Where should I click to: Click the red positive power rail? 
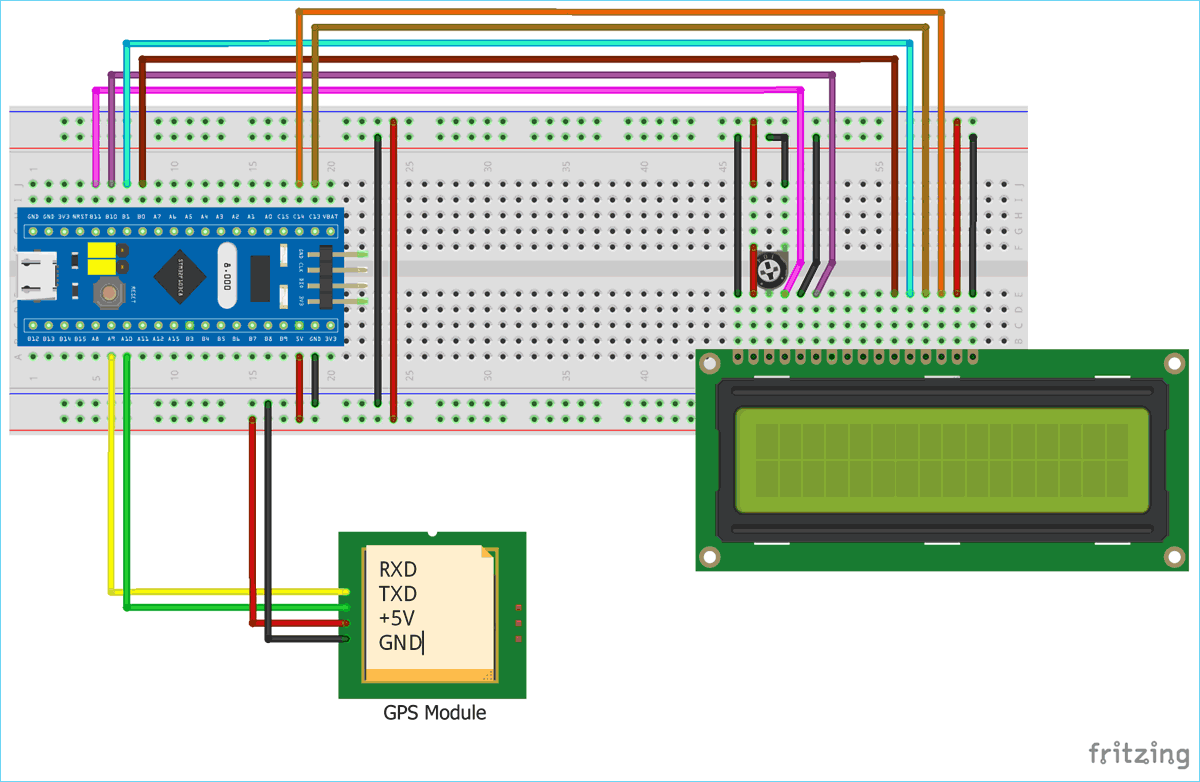[x=600, y=146]
